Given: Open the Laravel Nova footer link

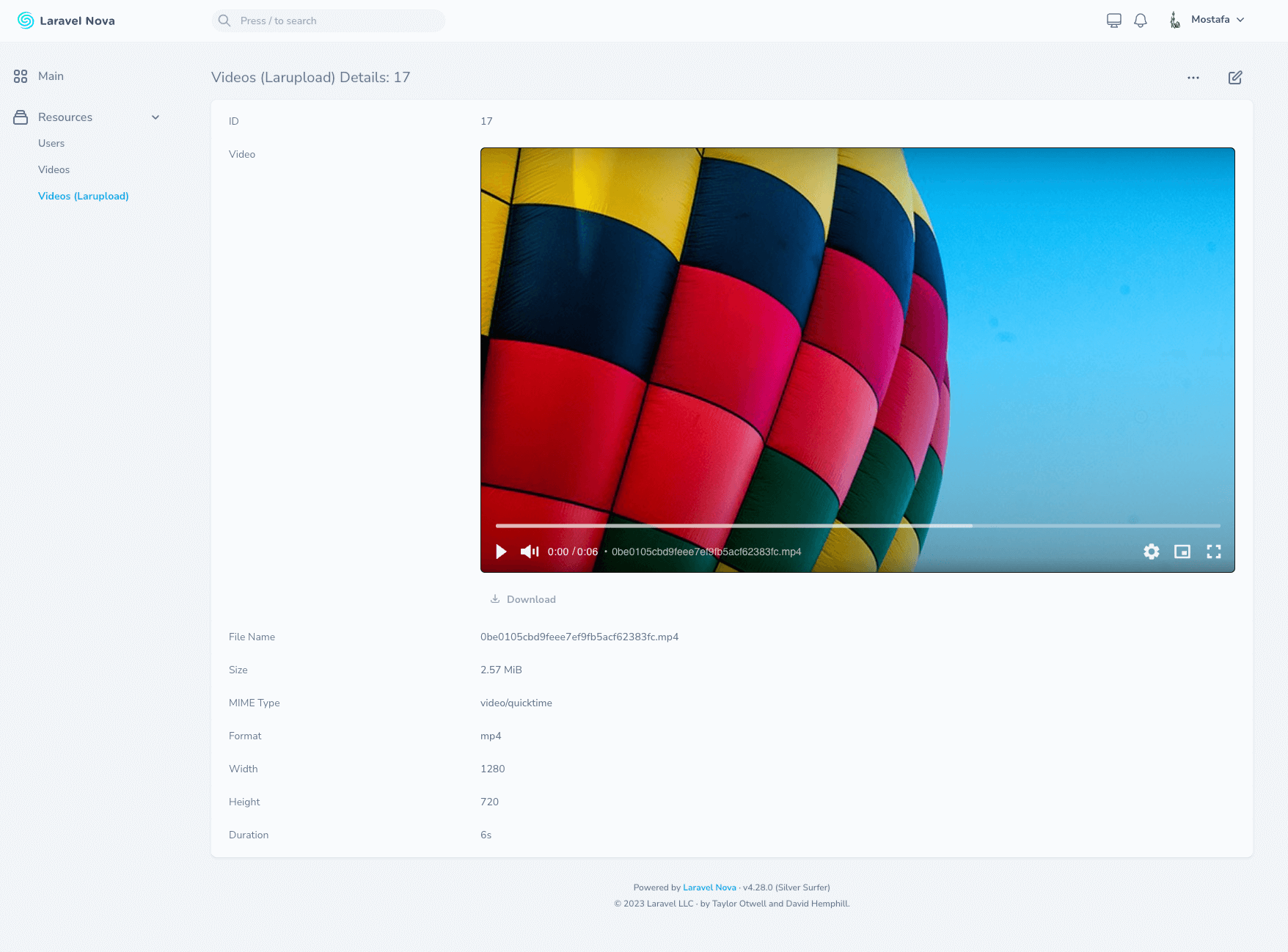Looking at the screenshot, I should (x=709, y=887).
